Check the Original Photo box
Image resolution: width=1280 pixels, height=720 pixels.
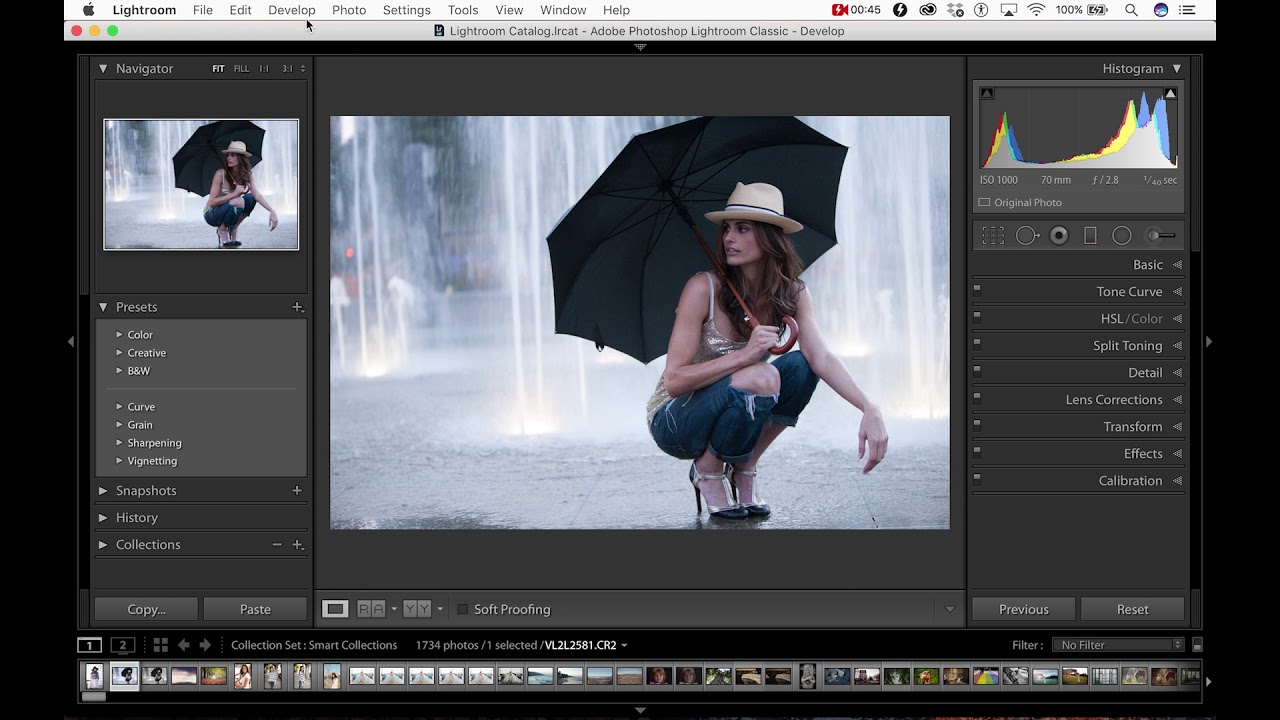coord(984,202)
